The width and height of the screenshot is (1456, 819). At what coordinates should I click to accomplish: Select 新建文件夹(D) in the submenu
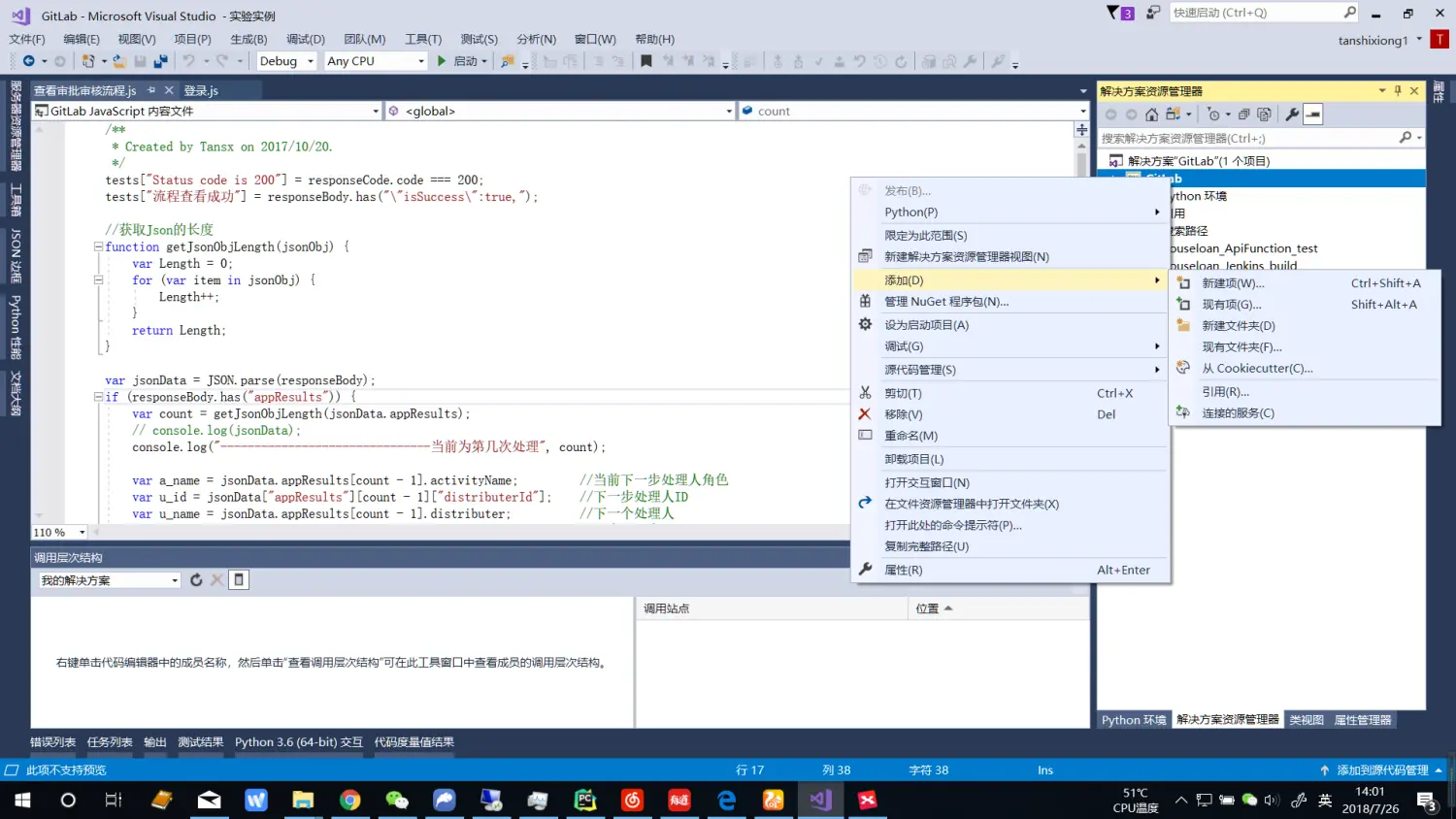[1305, 326]
